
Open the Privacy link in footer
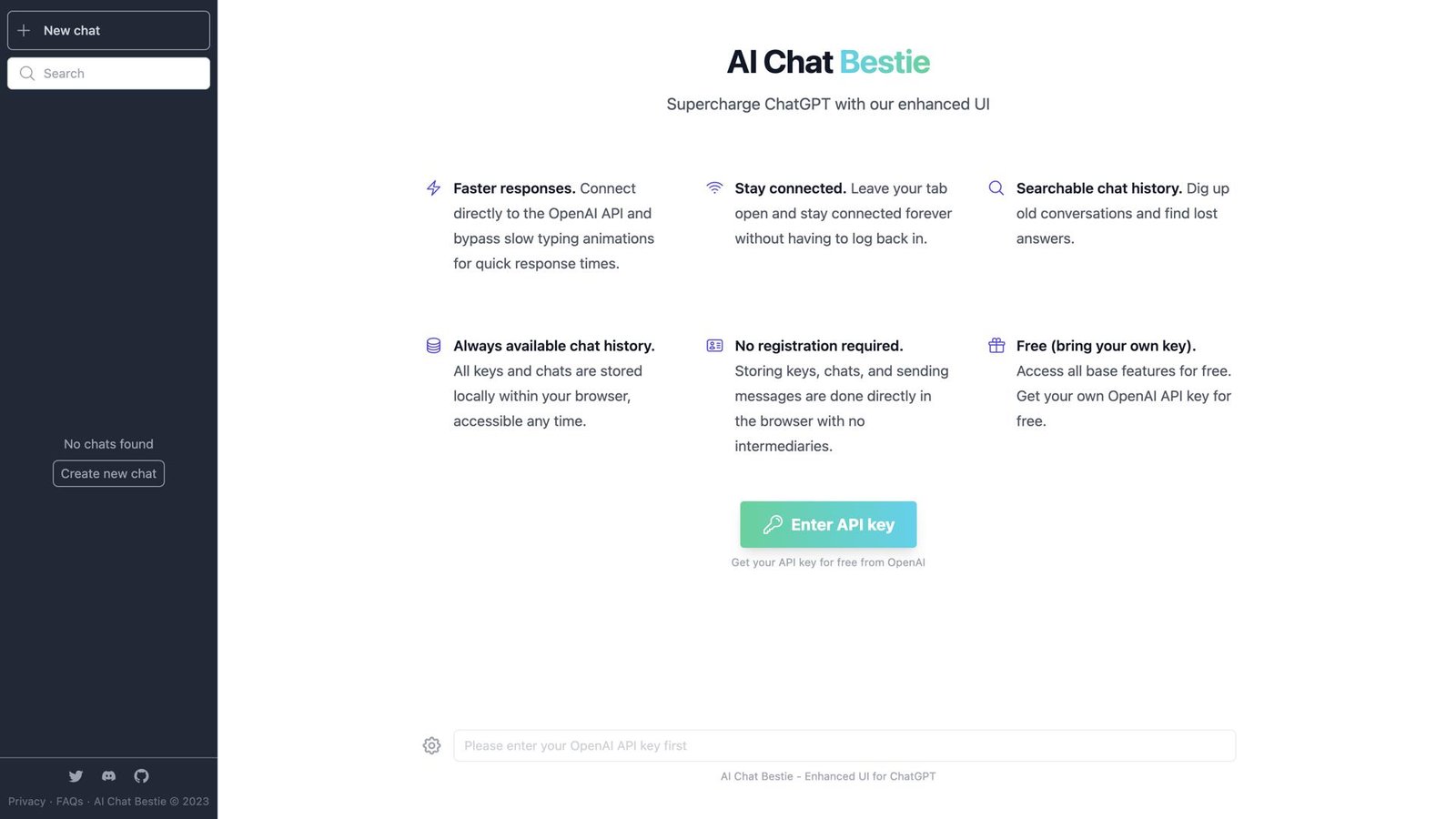pos(26,802)
